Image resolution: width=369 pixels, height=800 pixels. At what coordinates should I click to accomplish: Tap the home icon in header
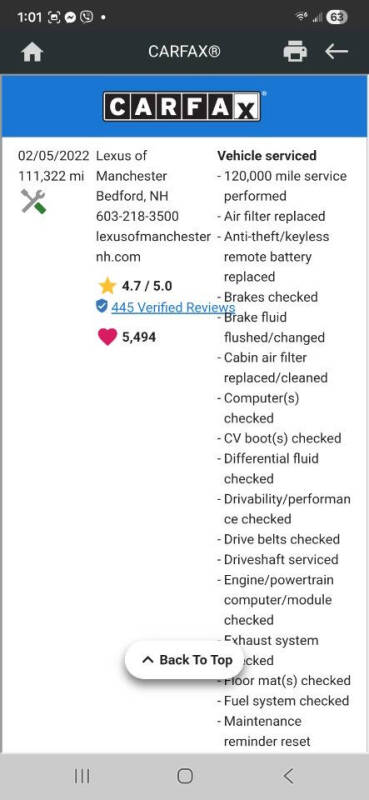[x=32, y=52]
